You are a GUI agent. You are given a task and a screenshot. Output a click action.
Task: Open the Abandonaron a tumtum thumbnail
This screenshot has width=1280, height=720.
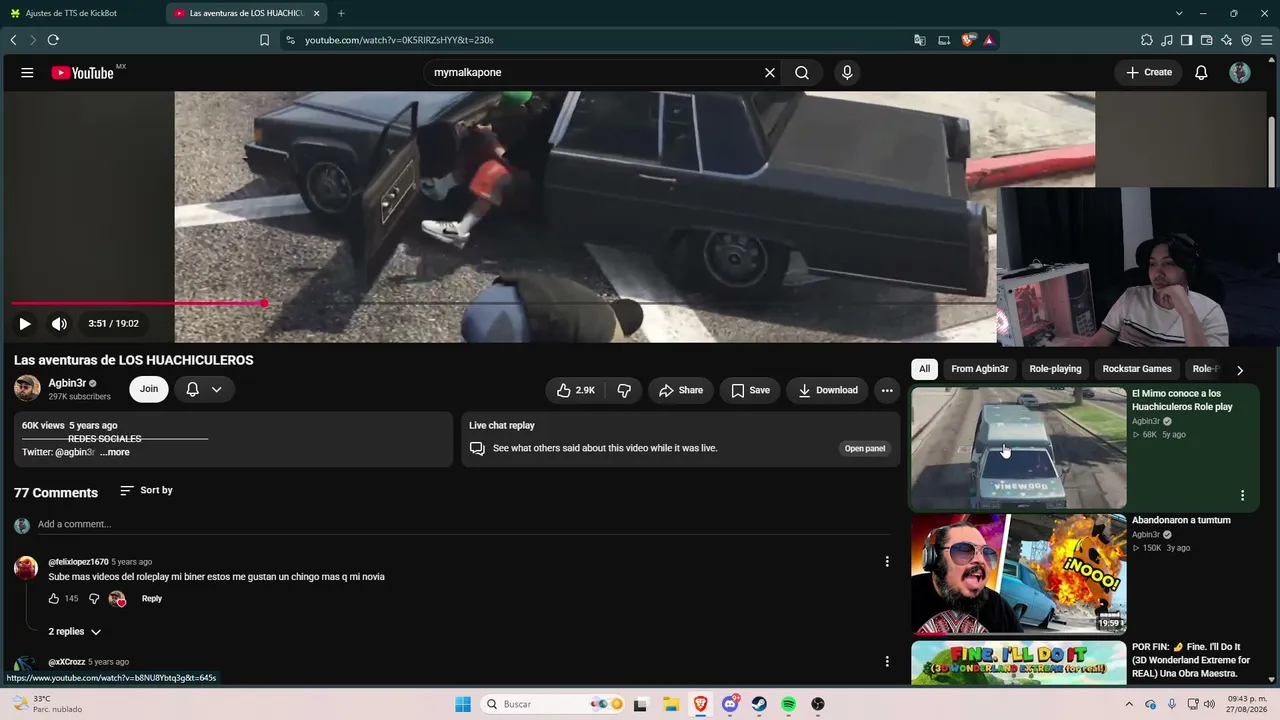(x=1019, y=574)
